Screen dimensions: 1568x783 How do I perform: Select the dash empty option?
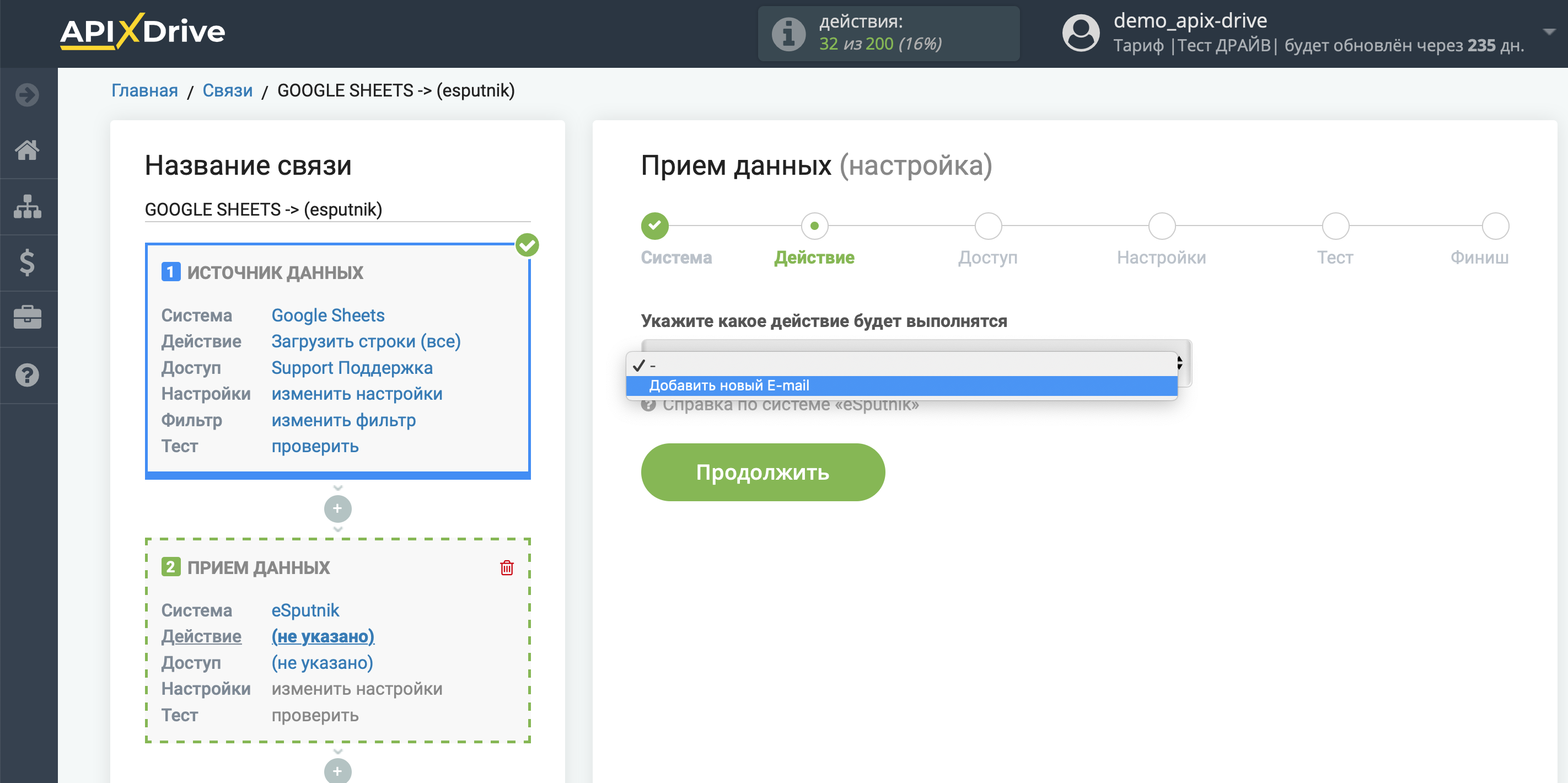click(x=901, y=366)
